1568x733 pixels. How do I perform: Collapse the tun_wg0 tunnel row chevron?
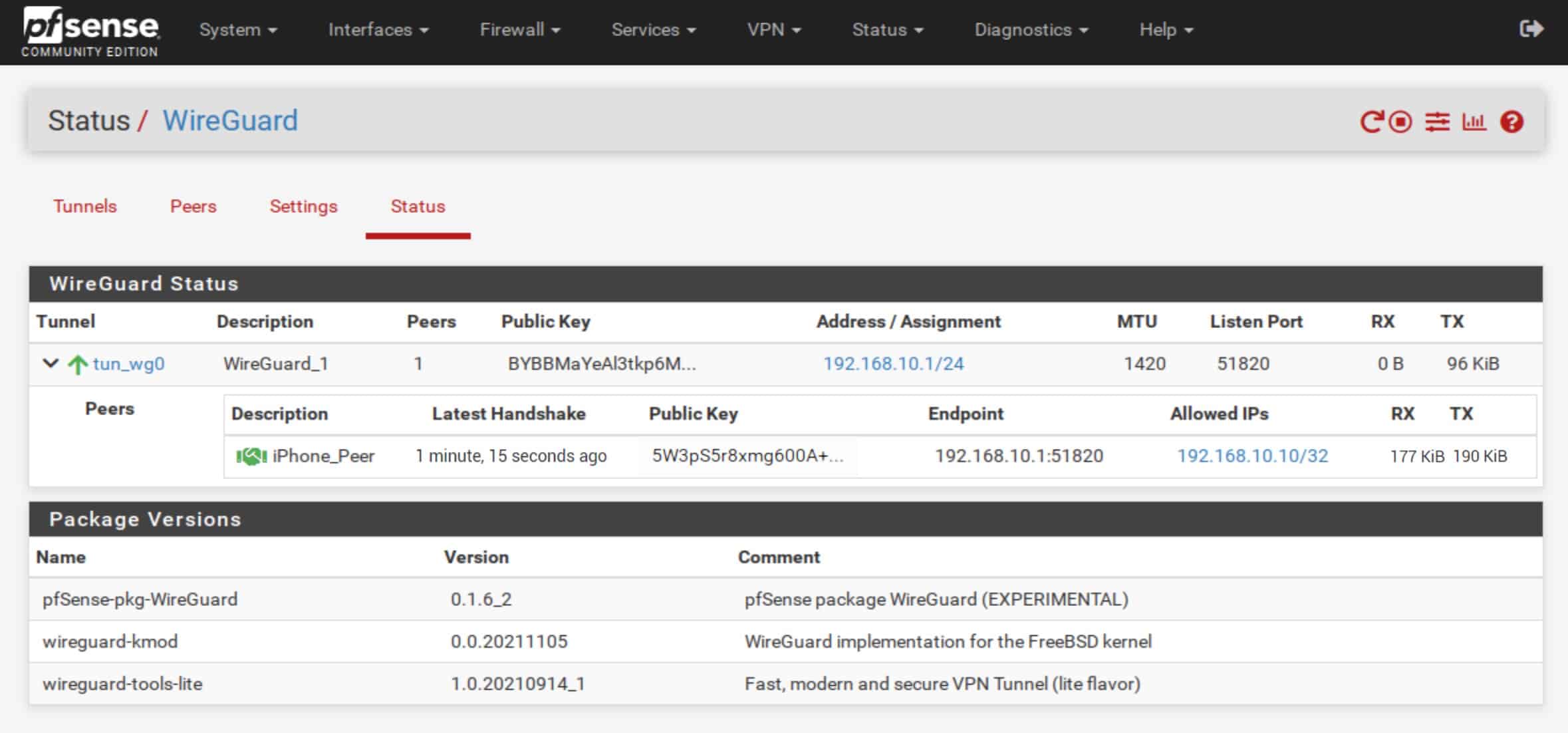point(51,363)
